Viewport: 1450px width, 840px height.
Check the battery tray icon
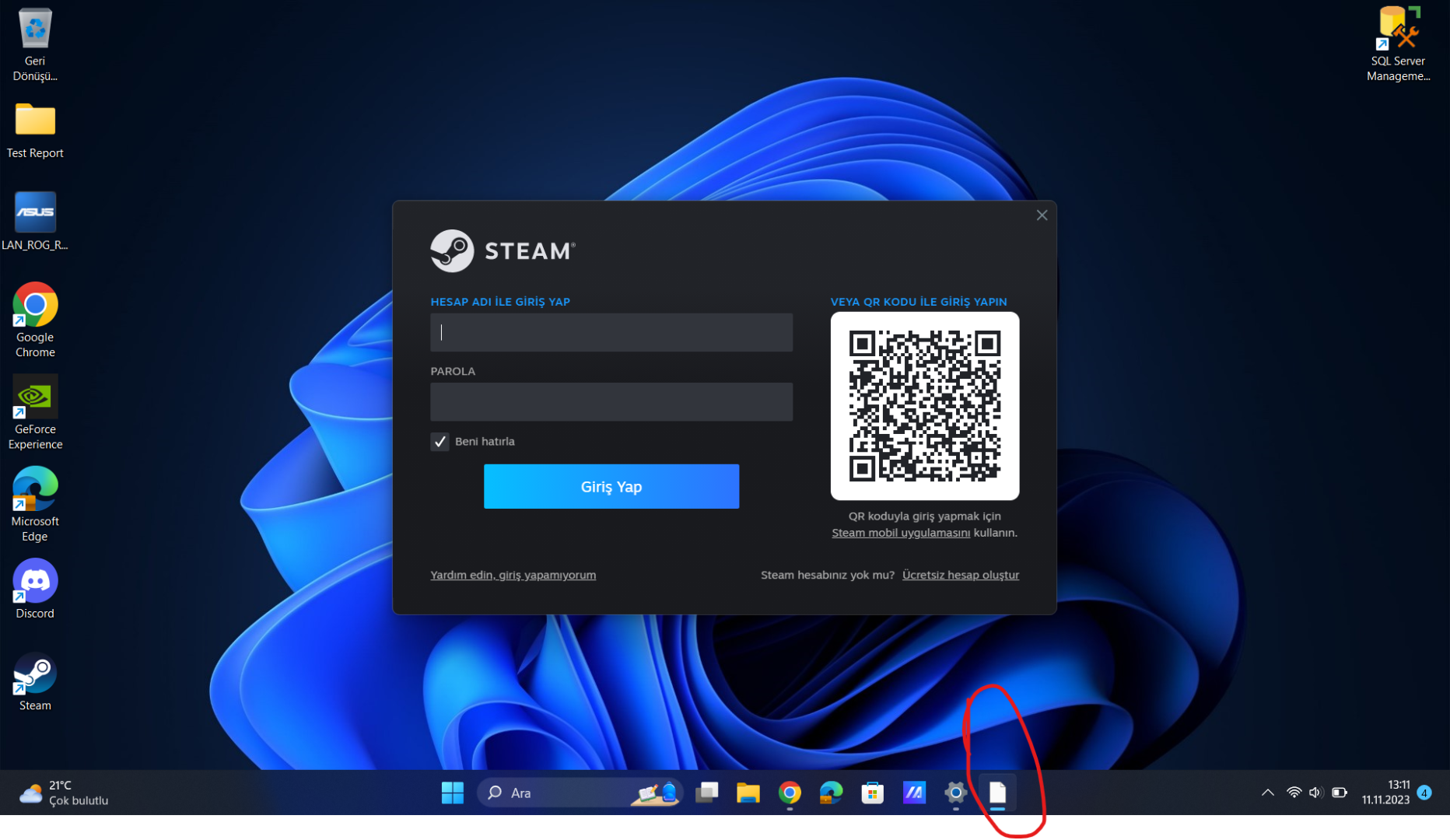(x=1340, y=793)
